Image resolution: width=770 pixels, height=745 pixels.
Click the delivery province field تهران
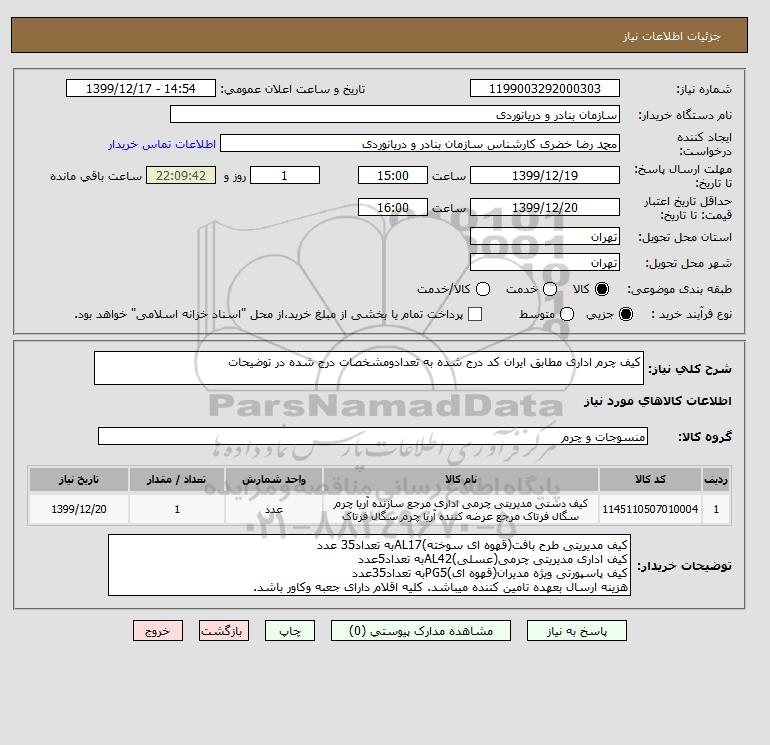click(545, 237)
